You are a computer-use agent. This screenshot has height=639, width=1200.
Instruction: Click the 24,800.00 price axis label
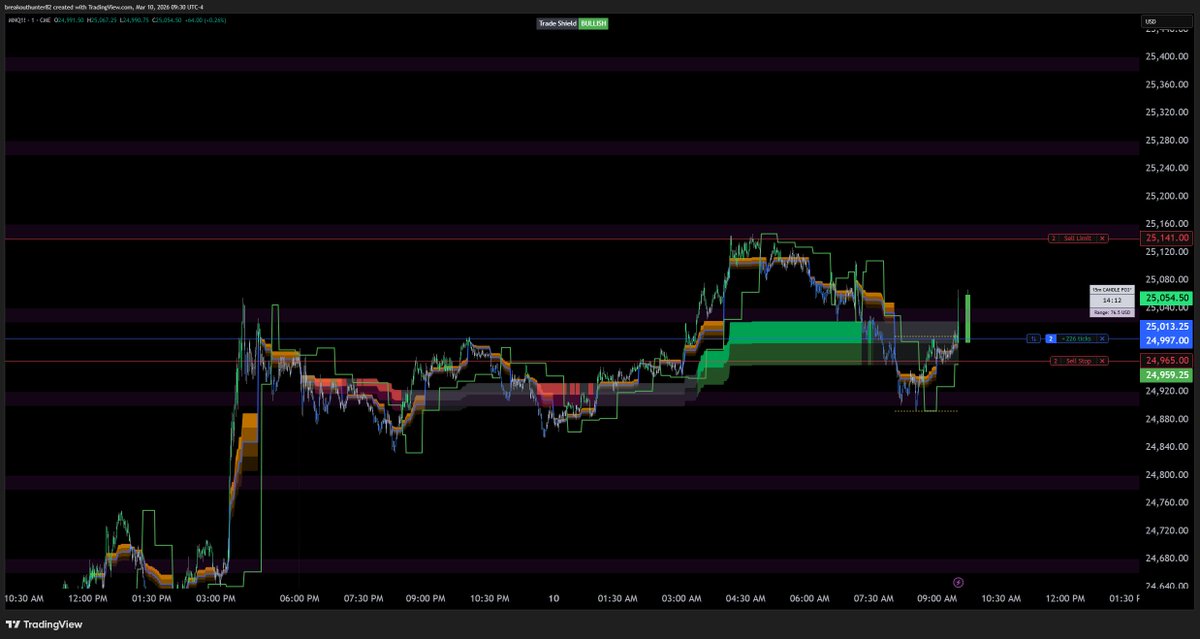coord(1167,475)
